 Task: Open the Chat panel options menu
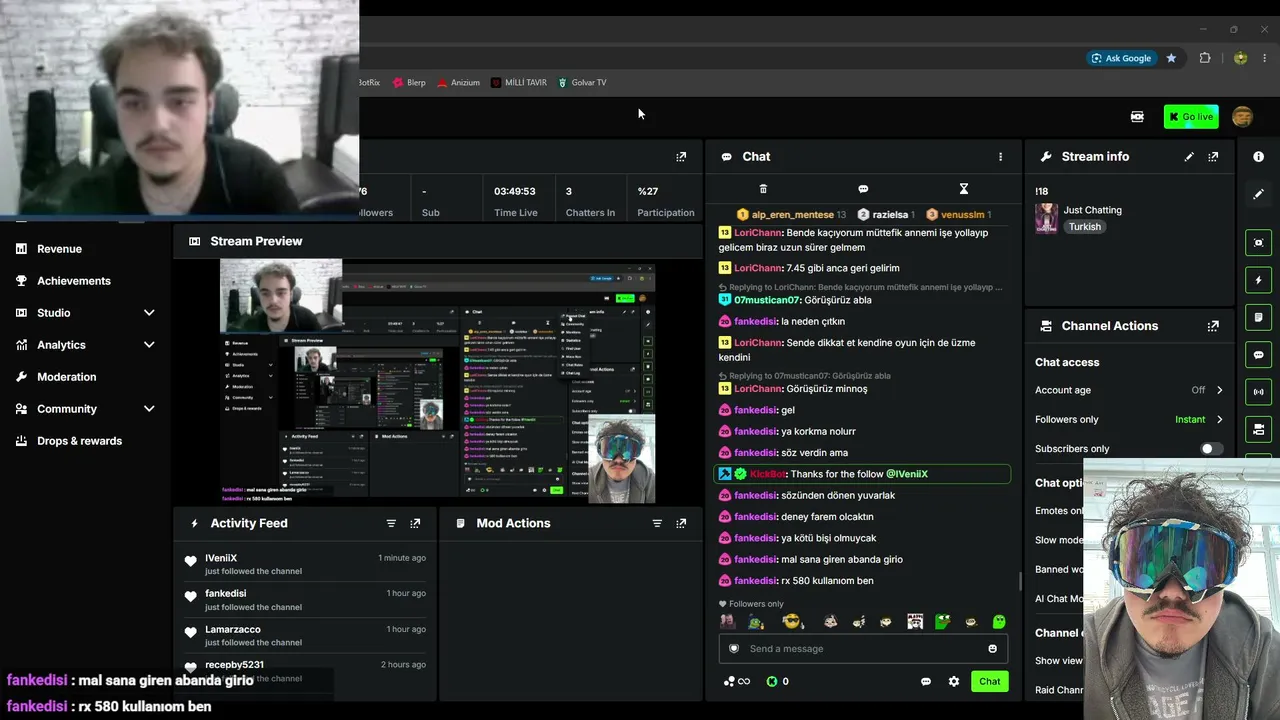[1000, 157]
